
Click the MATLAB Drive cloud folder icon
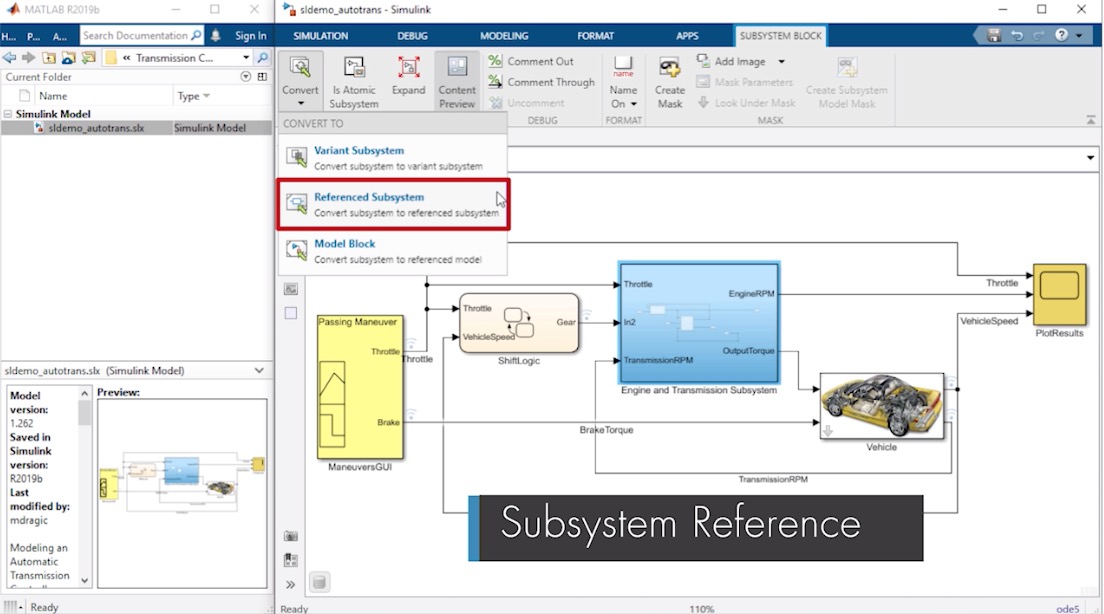click(68, 58)
